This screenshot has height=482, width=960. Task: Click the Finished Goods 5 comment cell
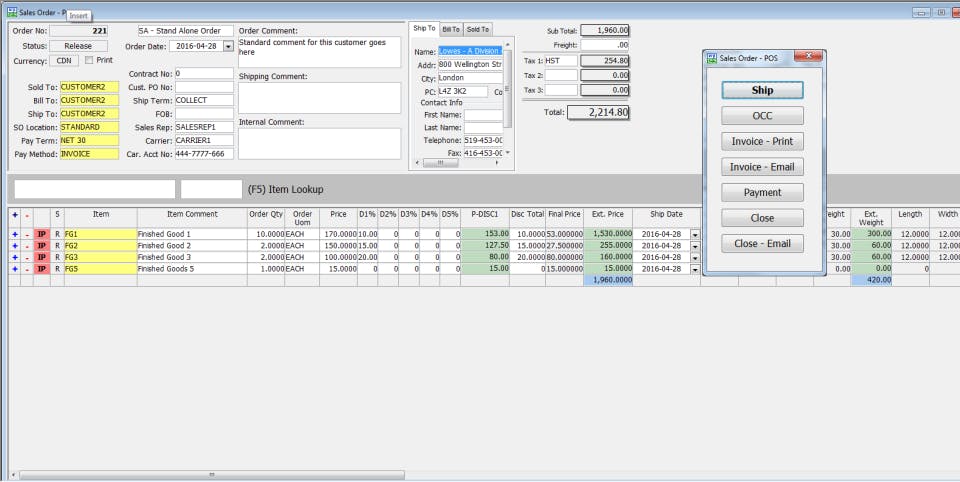[192, 269]
